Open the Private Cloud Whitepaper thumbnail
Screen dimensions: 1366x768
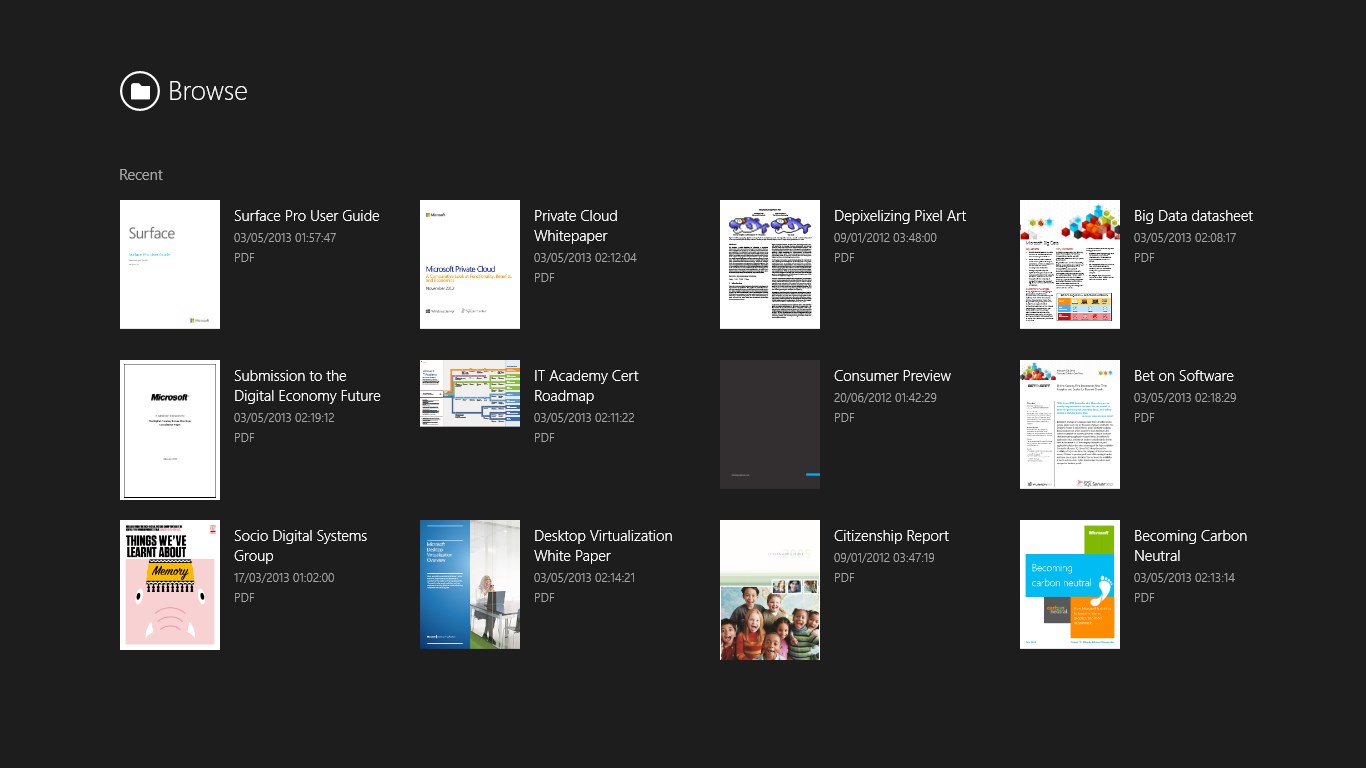point(469,264)
